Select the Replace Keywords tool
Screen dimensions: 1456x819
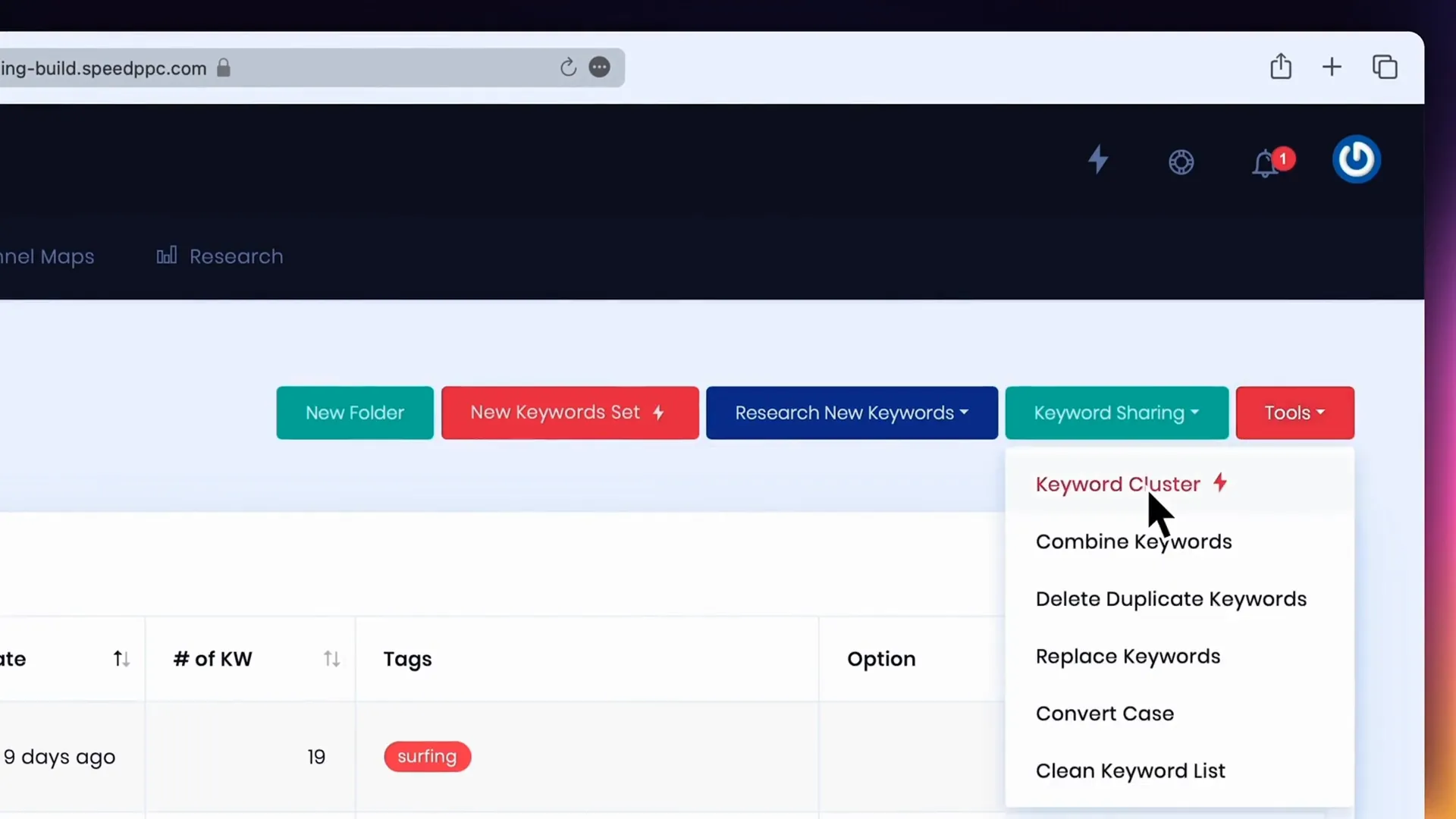point(1128,655)
